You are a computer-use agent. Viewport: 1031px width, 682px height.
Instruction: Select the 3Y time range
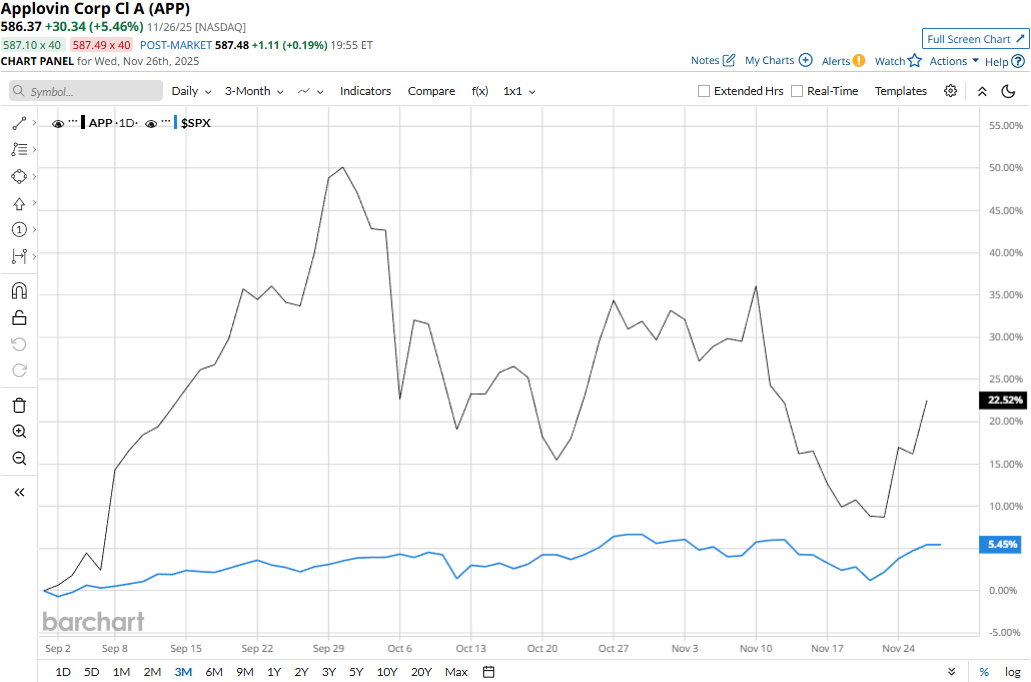[x=329, y=671]
